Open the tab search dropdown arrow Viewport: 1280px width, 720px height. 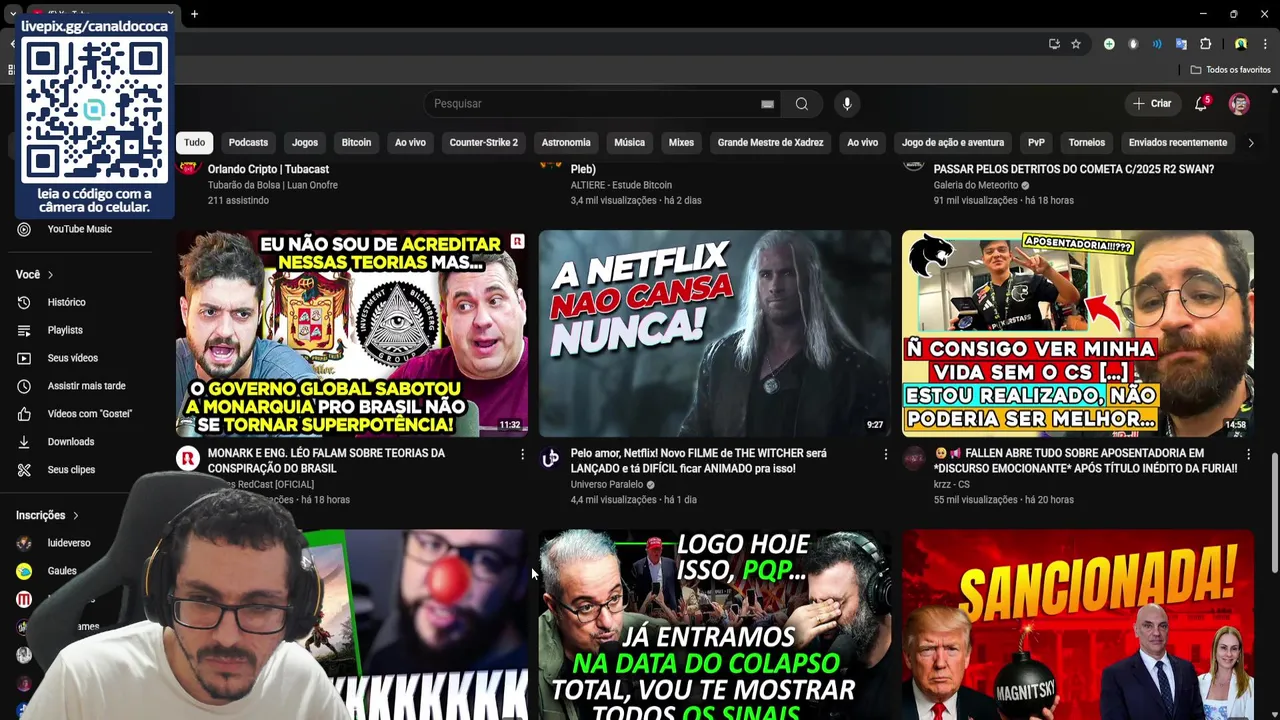click(x=11, y=14)
